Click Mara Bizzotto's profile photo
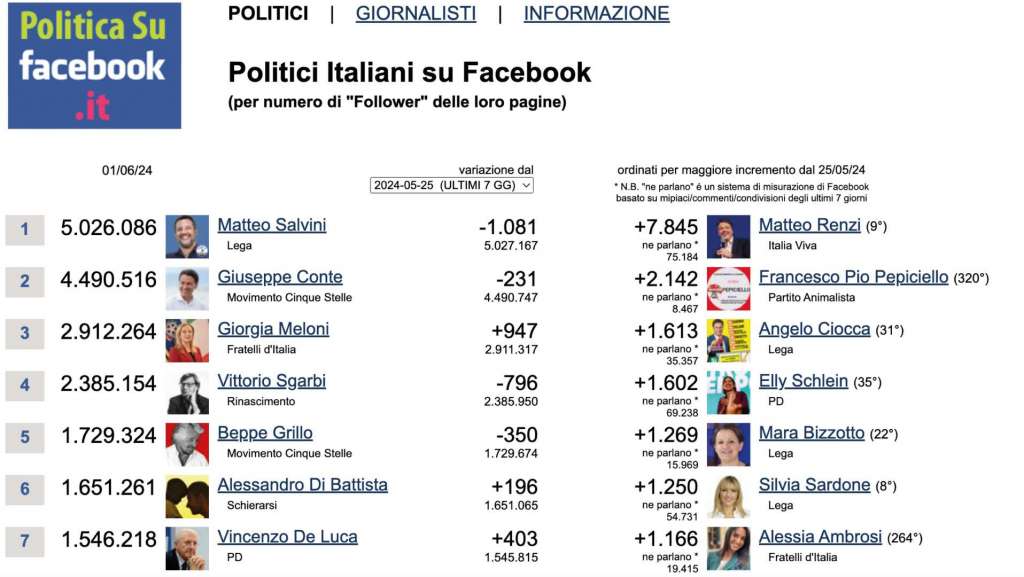Screen dimensions: 1024x577 point(729,444)
